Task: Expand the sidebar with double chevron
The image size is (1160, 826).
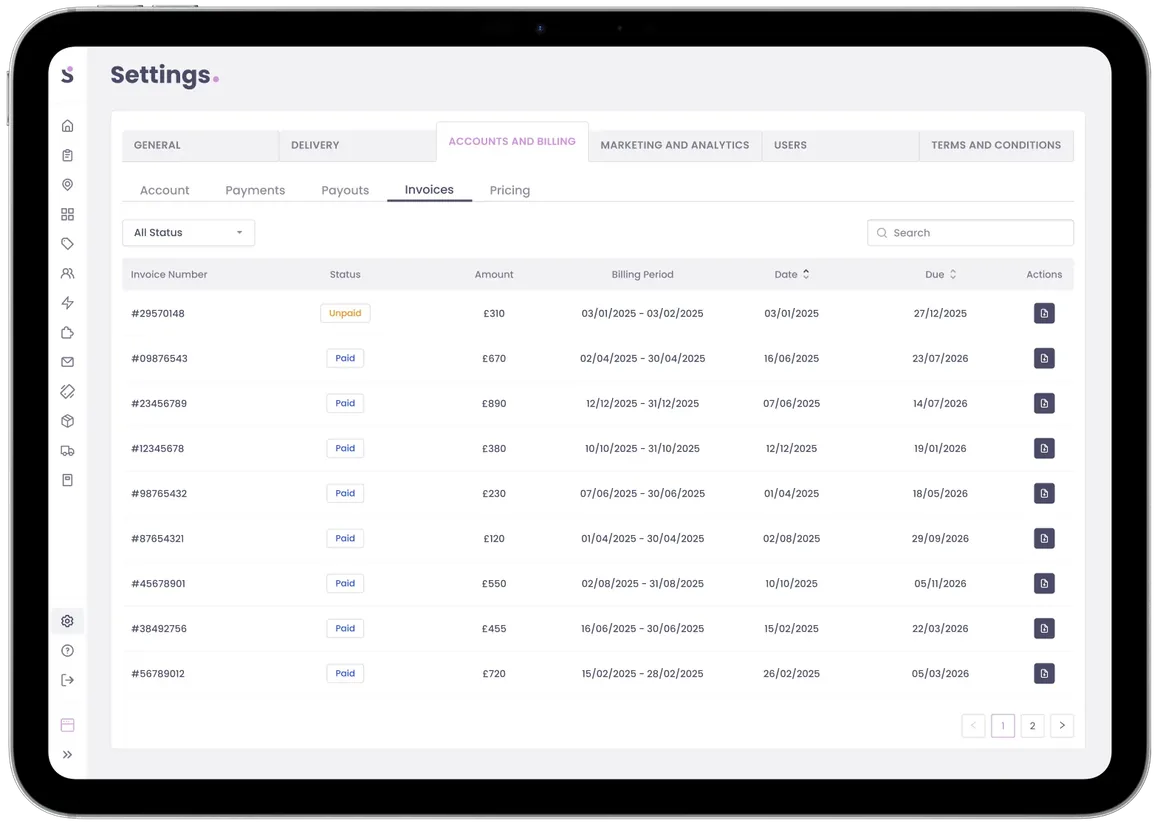Action: pos(67,755)
